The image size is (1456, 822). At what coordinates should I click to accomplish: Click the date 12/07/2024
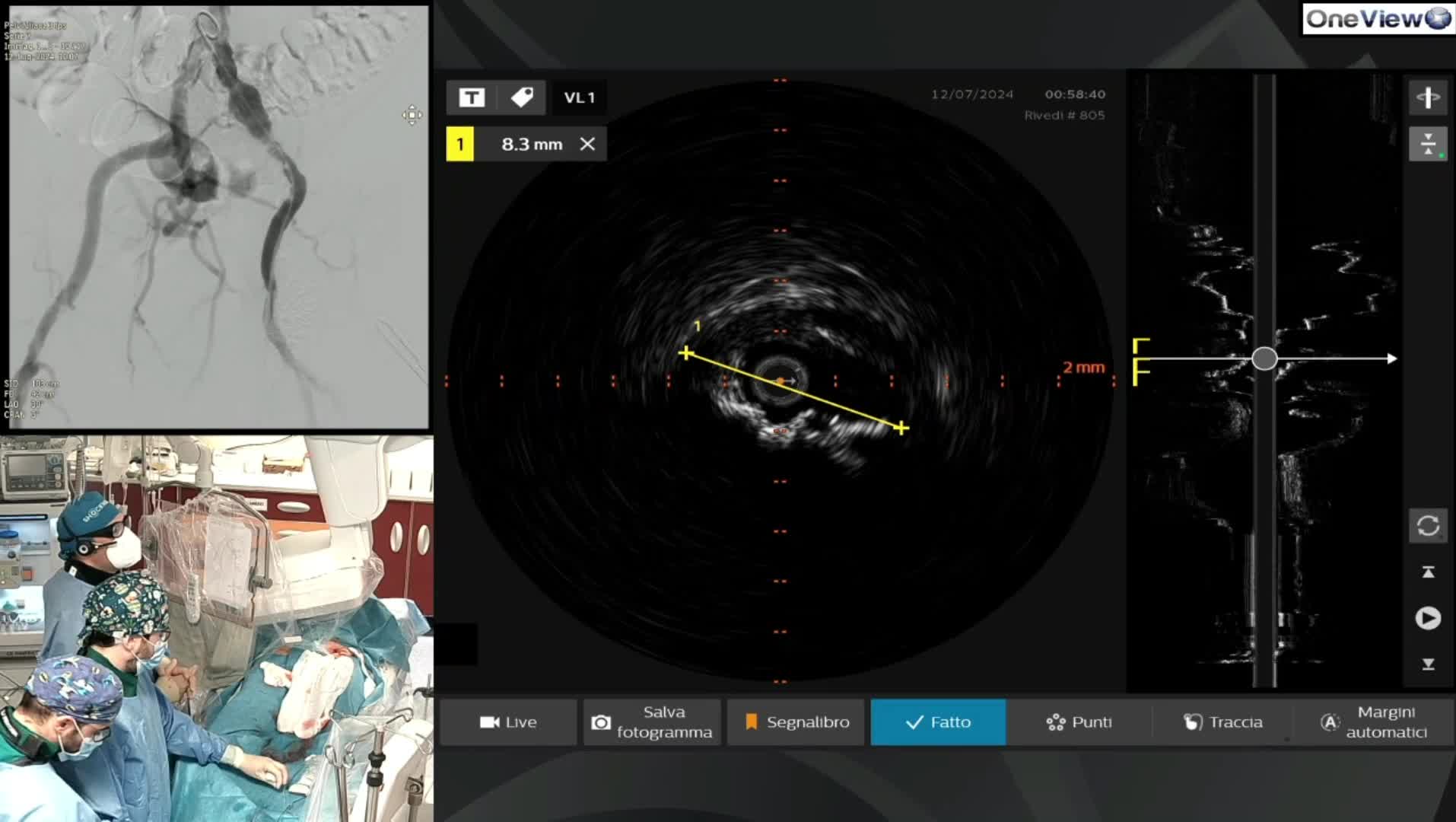click(x=972, y=94)
